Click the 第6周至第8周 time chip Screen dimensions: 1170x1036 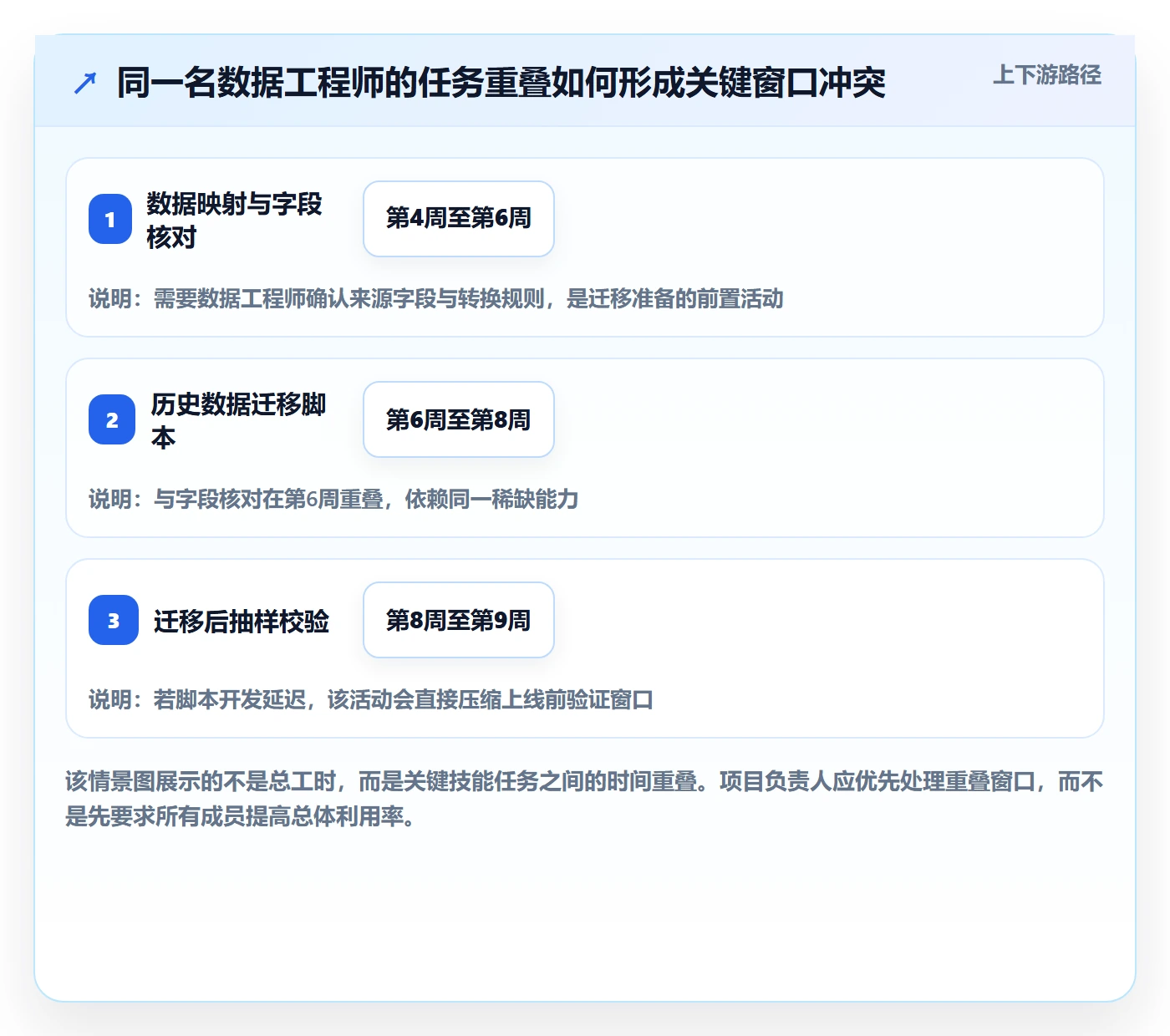[459, 419]
